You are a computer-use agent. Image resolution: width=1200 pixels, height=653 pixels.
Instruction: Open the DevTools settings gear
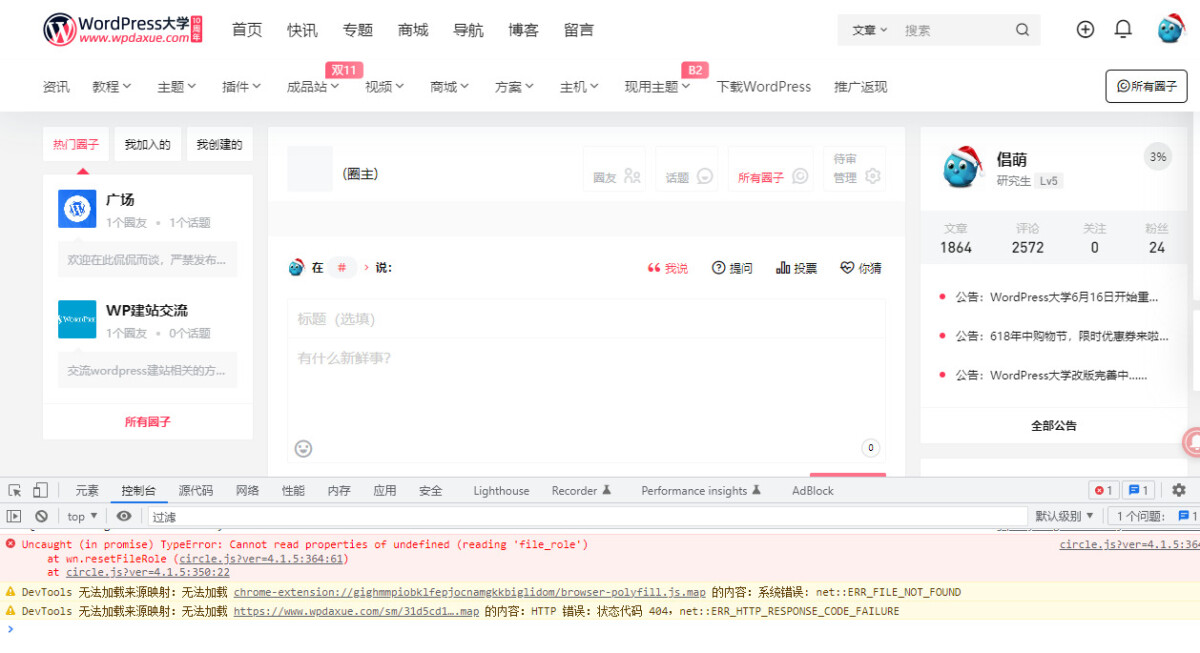(1180, 490)
